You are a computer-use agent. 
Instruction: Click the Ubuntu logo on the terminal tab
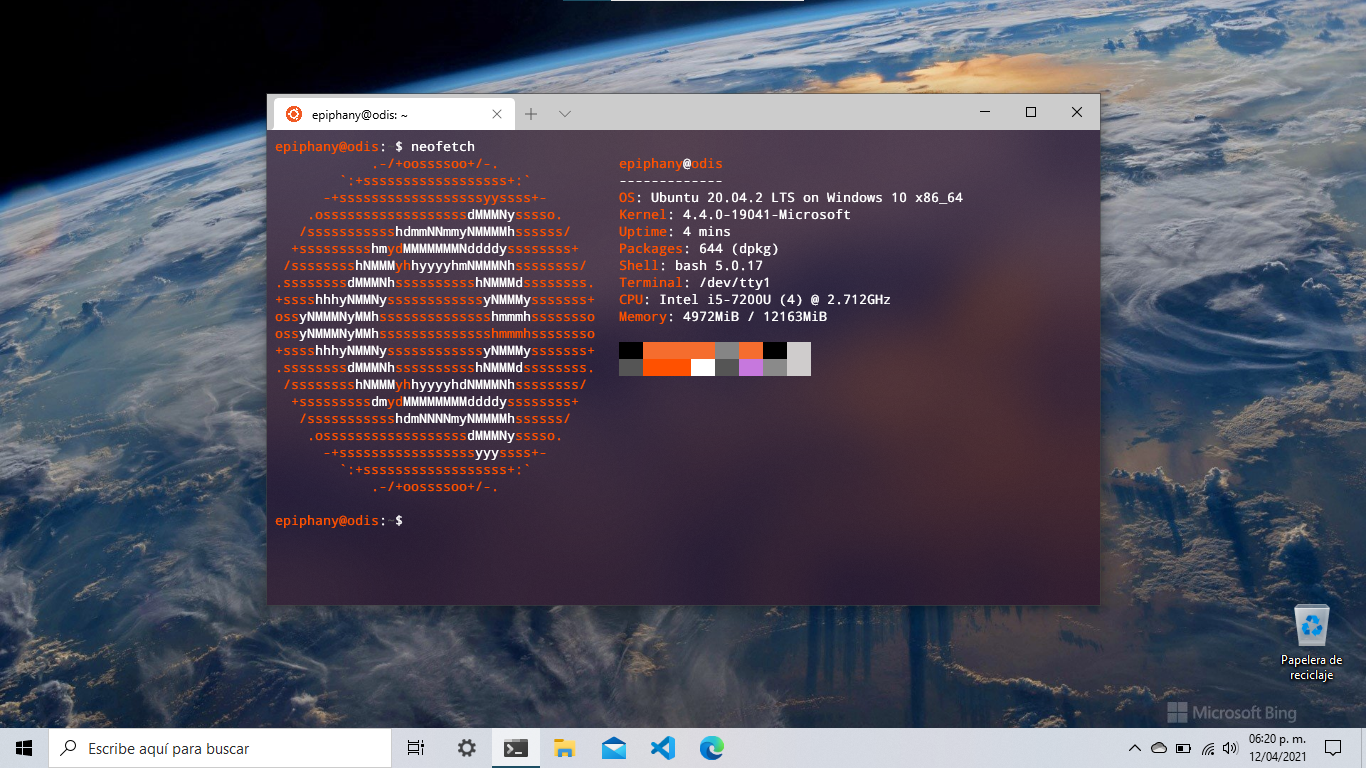[294, 114]
